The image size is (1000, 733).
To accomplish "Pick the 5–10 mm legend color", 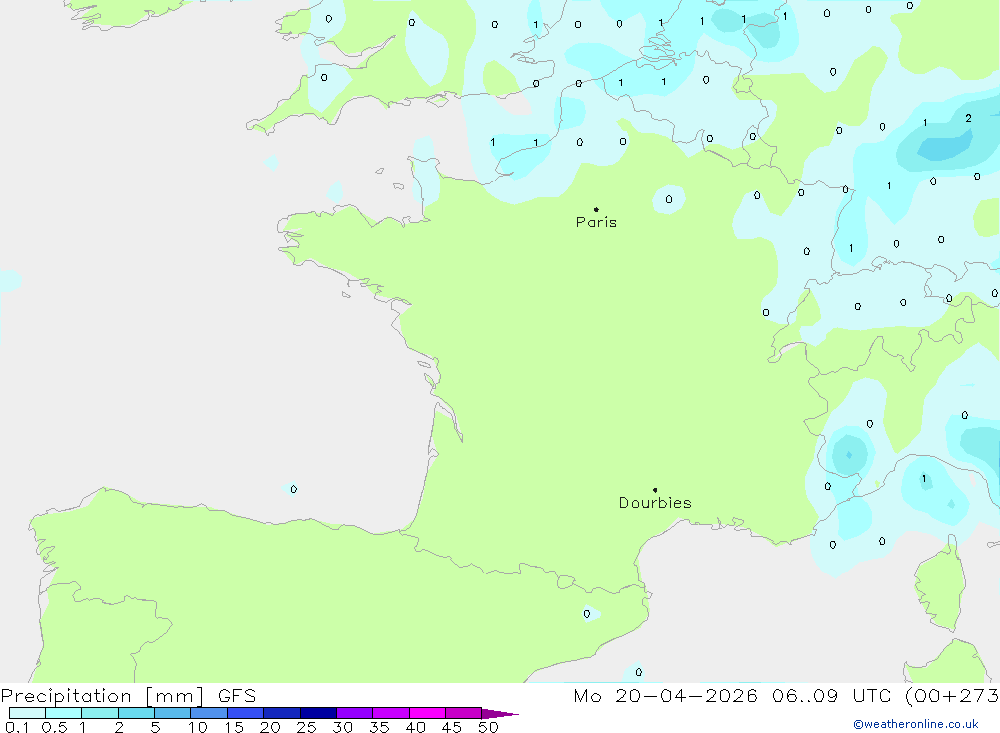I will point(173,713).
